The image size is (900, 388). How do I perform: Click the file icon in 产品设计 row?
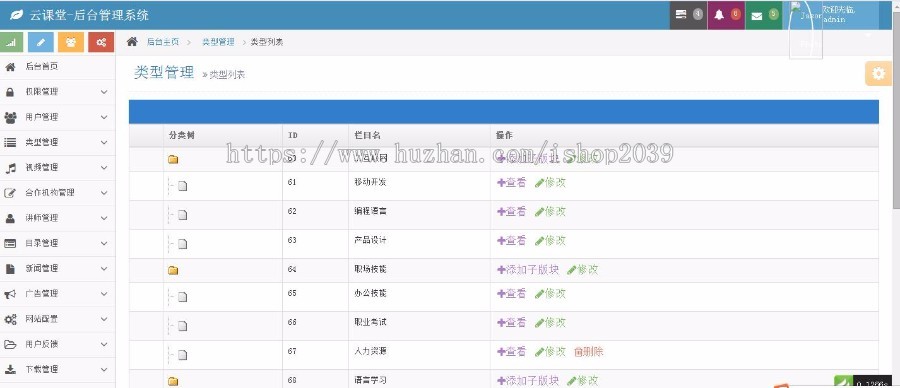[183, 244]
